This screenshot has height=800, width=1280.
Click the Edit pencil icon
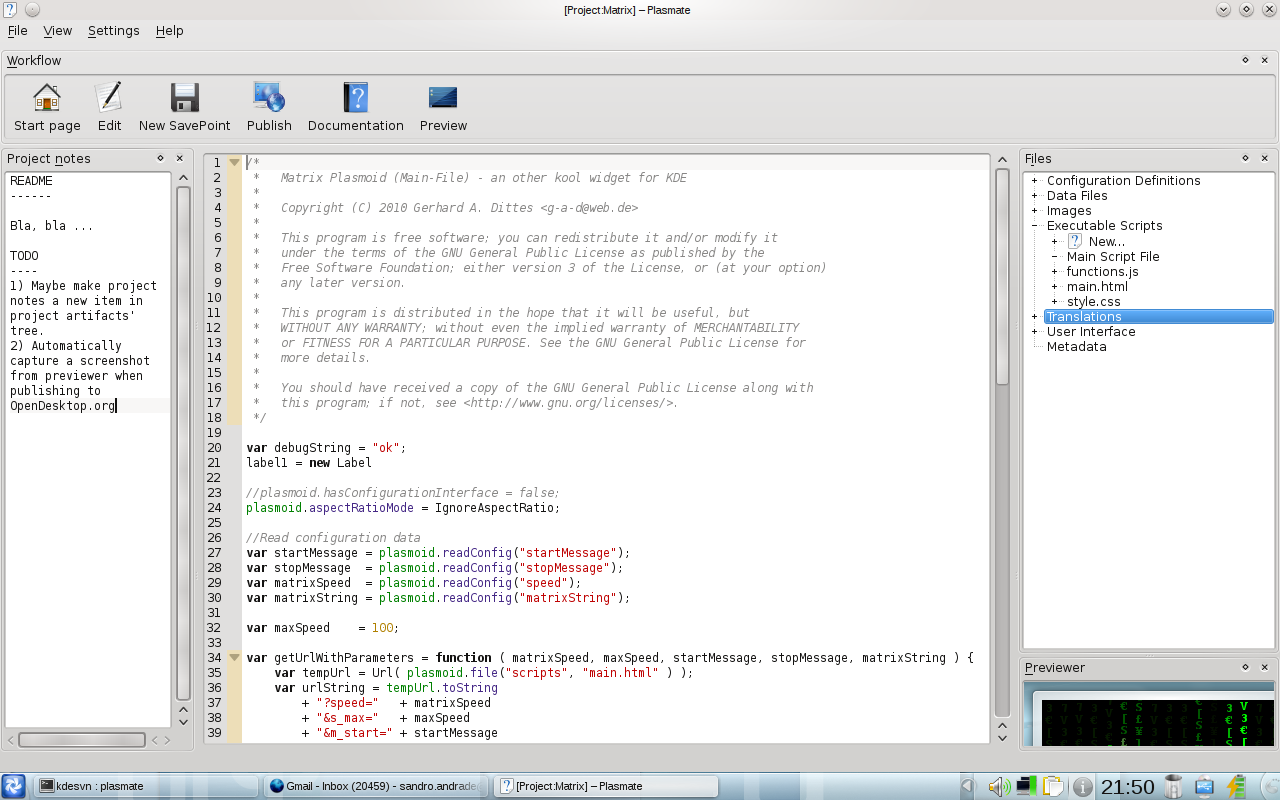pyautogui.click(x=109, y=98)
